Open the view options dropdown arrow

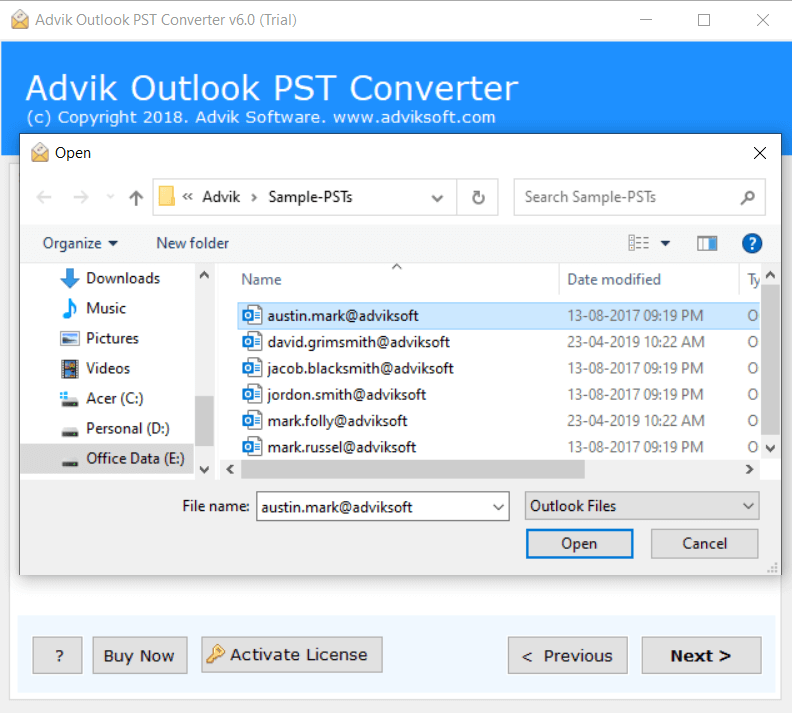click(x=666, y=243)
